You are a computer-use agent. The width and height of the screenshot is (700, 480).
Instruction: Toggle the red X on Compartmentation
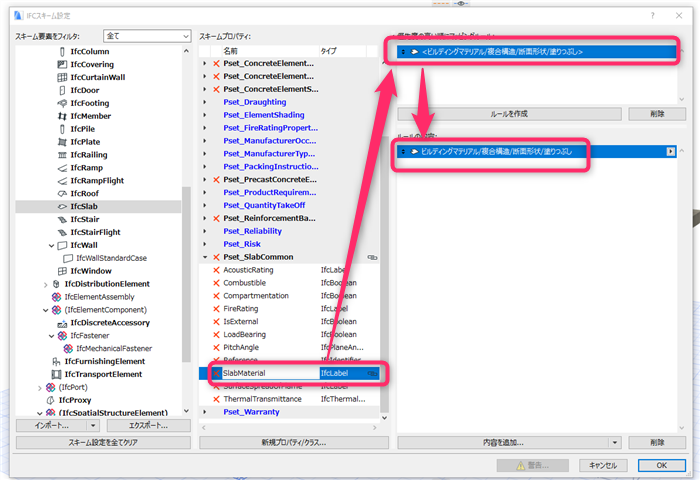(x=216, y=296)
